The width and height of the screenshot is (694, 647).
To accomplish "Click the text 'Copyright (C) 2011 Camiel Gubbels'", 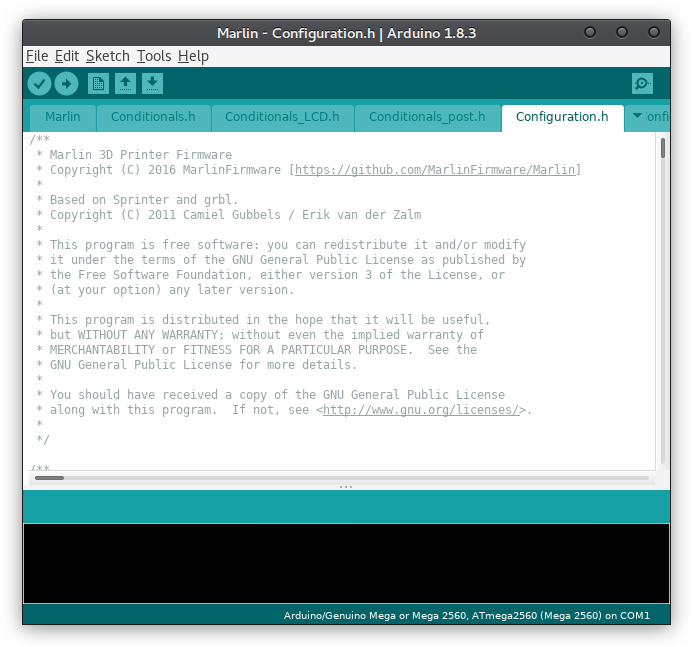I will coord(165,215).
